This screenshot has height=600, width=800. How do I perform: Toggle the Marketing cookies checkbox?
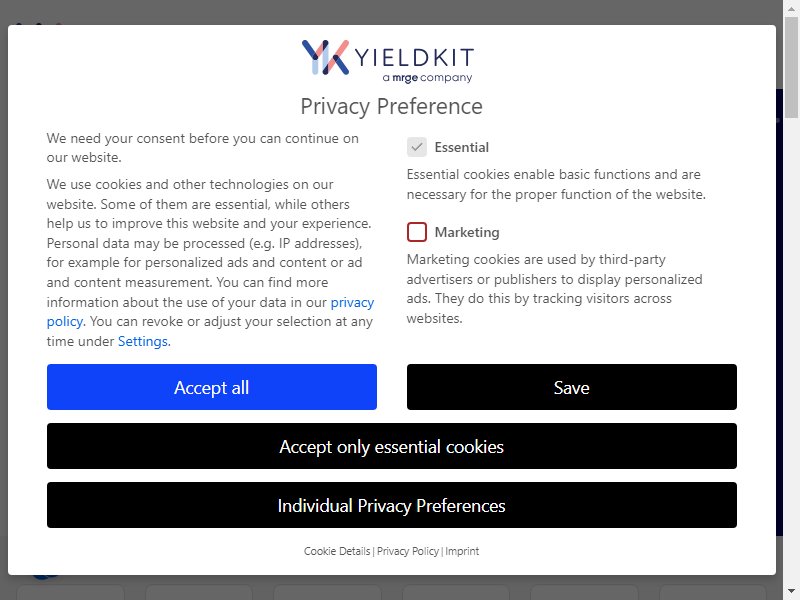coord(417,232)
